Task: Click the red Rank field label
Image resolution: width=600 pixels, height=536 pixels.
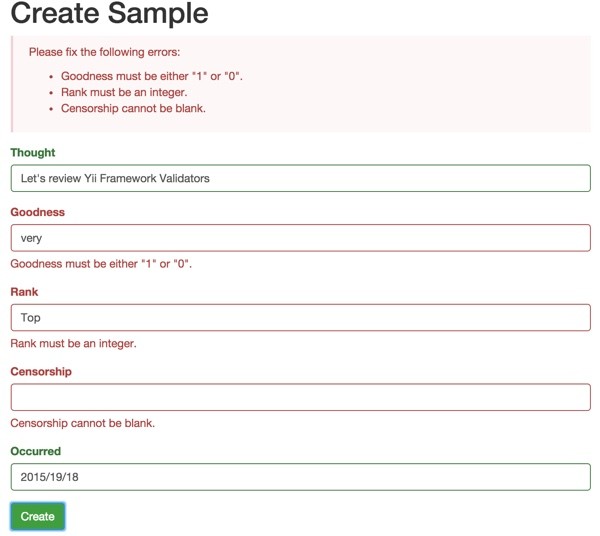Action: [x=24, y=292]
